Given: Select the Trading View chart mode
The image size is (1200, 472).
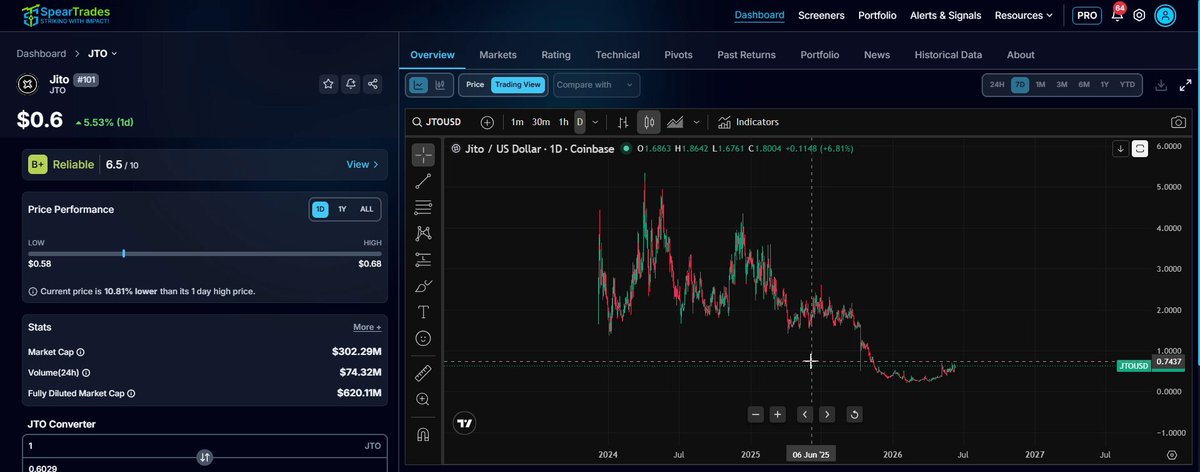Looking at the screenshot, I should click(518, 85).
